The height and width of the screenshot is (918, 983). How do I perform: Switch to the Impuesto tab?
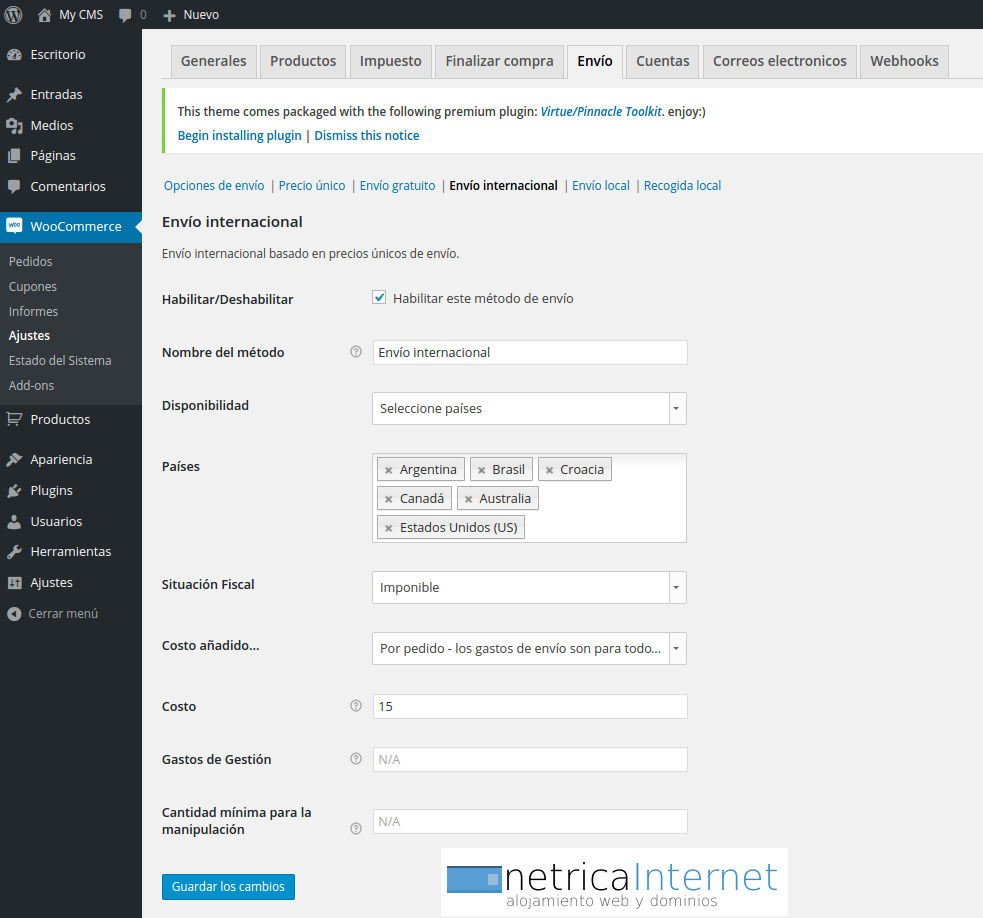click(x=390, y=61)
